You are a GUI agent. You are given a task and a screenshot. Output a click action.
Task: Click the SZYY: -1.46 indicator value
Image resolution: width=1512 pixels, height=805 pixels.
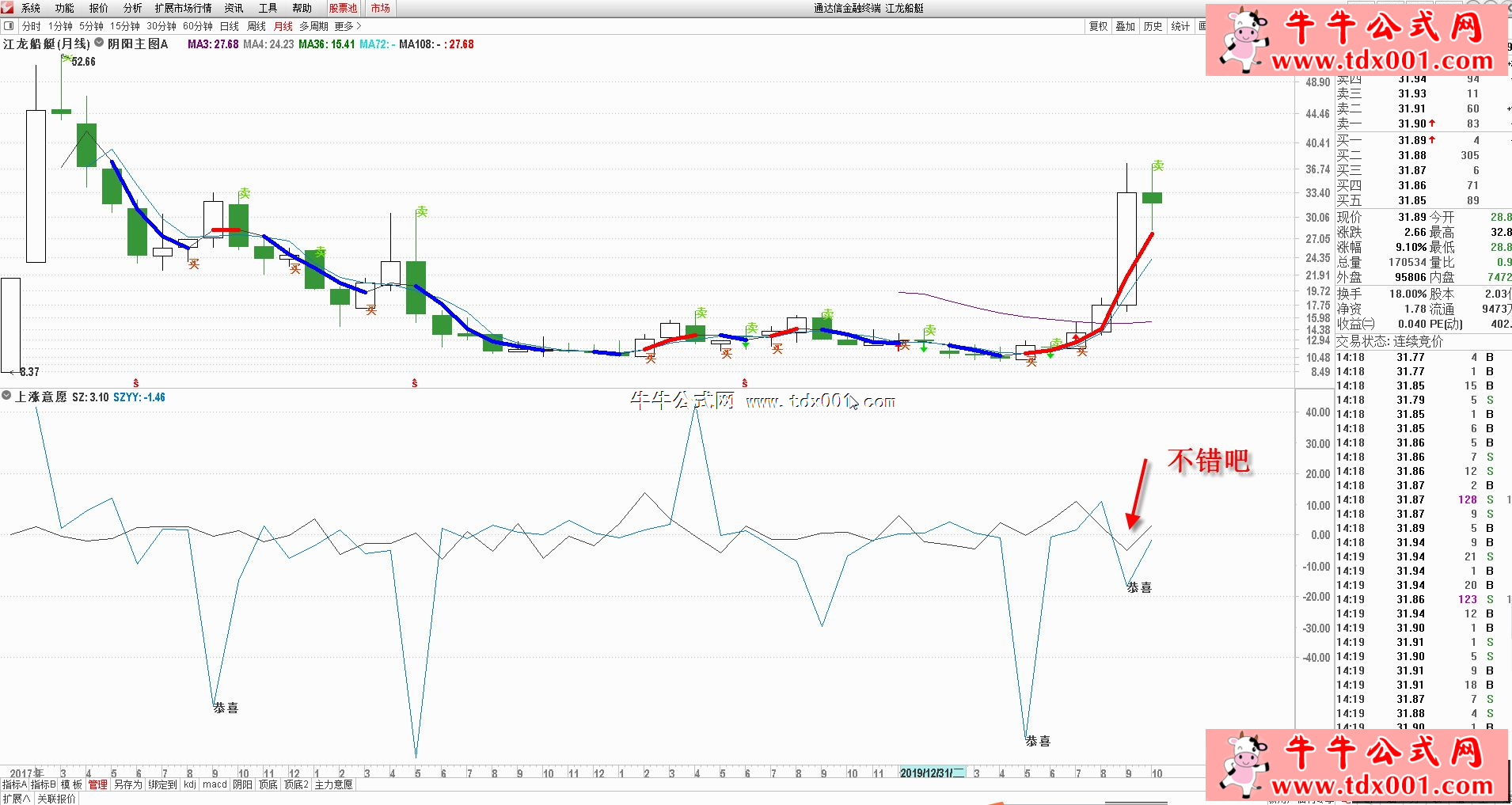point(139,397)
